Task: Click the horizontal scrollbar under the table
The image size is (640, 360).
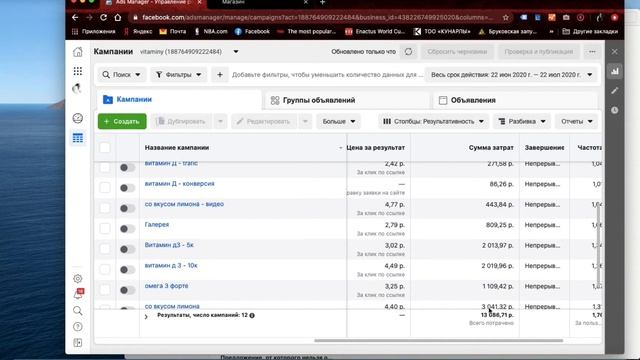Action: pyautogui.click(x=438, y=340)
